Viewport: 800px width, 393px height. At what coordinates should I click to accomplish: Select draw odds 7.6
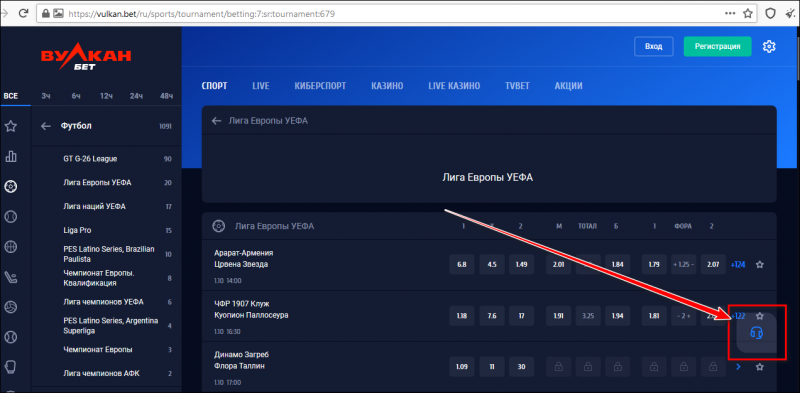coord(492,316)
